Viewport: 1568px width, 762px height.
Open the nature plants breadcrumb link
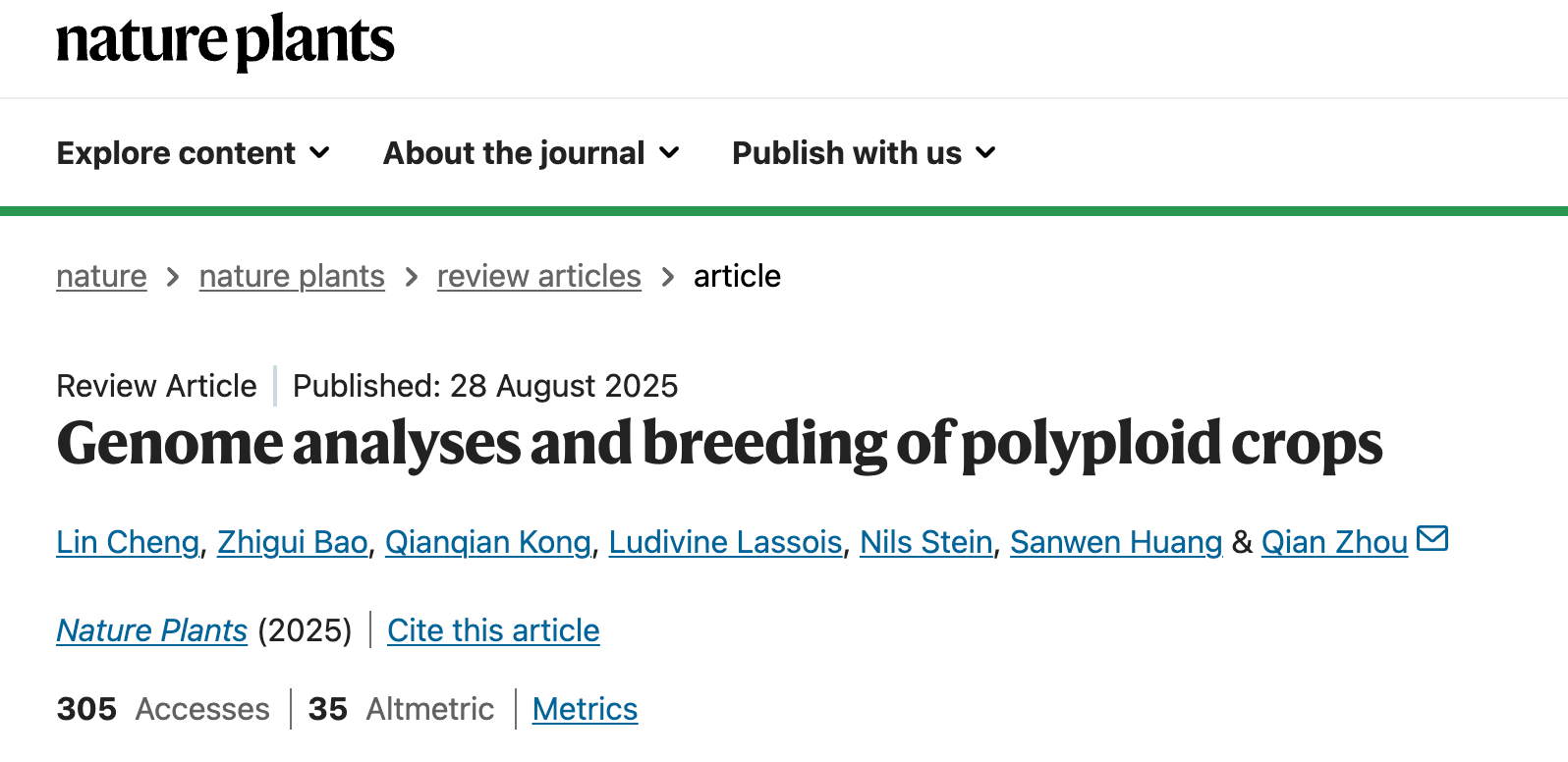[292, 277]
